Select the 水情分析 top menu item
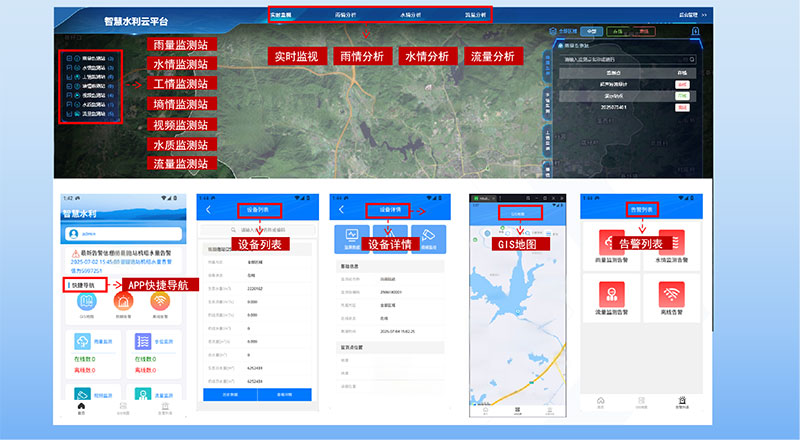The image size is (800, 440). [x=410, y=16]
